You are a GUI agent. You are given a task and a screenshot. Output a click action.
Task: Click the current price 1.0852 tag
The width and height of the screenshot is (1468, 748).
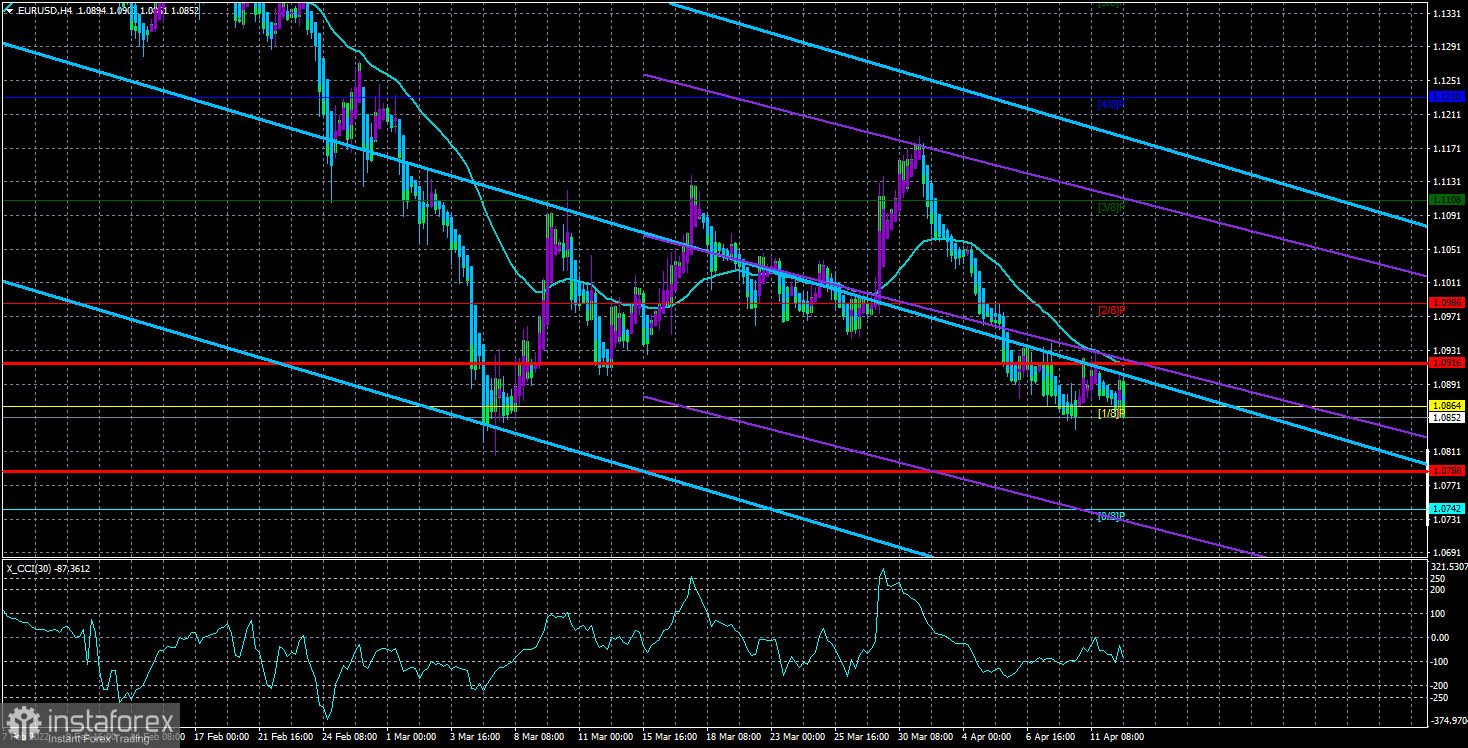1447,418
